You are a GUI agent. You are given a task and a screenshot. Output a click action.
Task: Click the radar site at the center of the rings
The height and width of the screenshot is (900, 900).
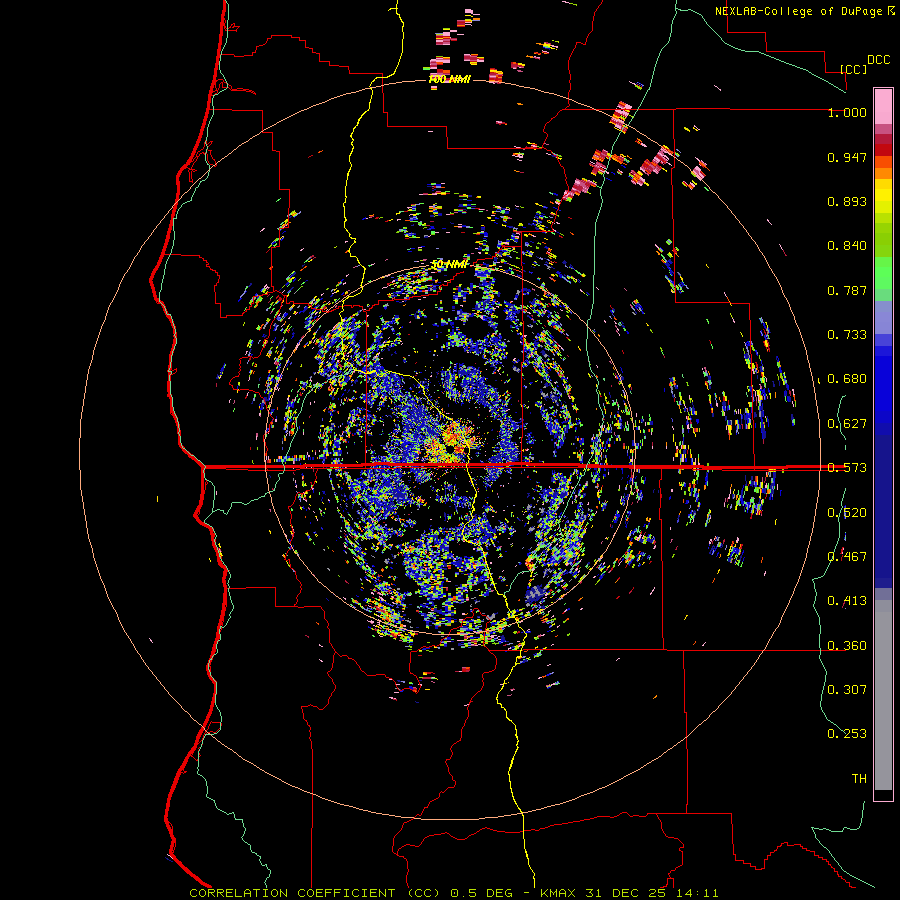click(x=450, y=449)
